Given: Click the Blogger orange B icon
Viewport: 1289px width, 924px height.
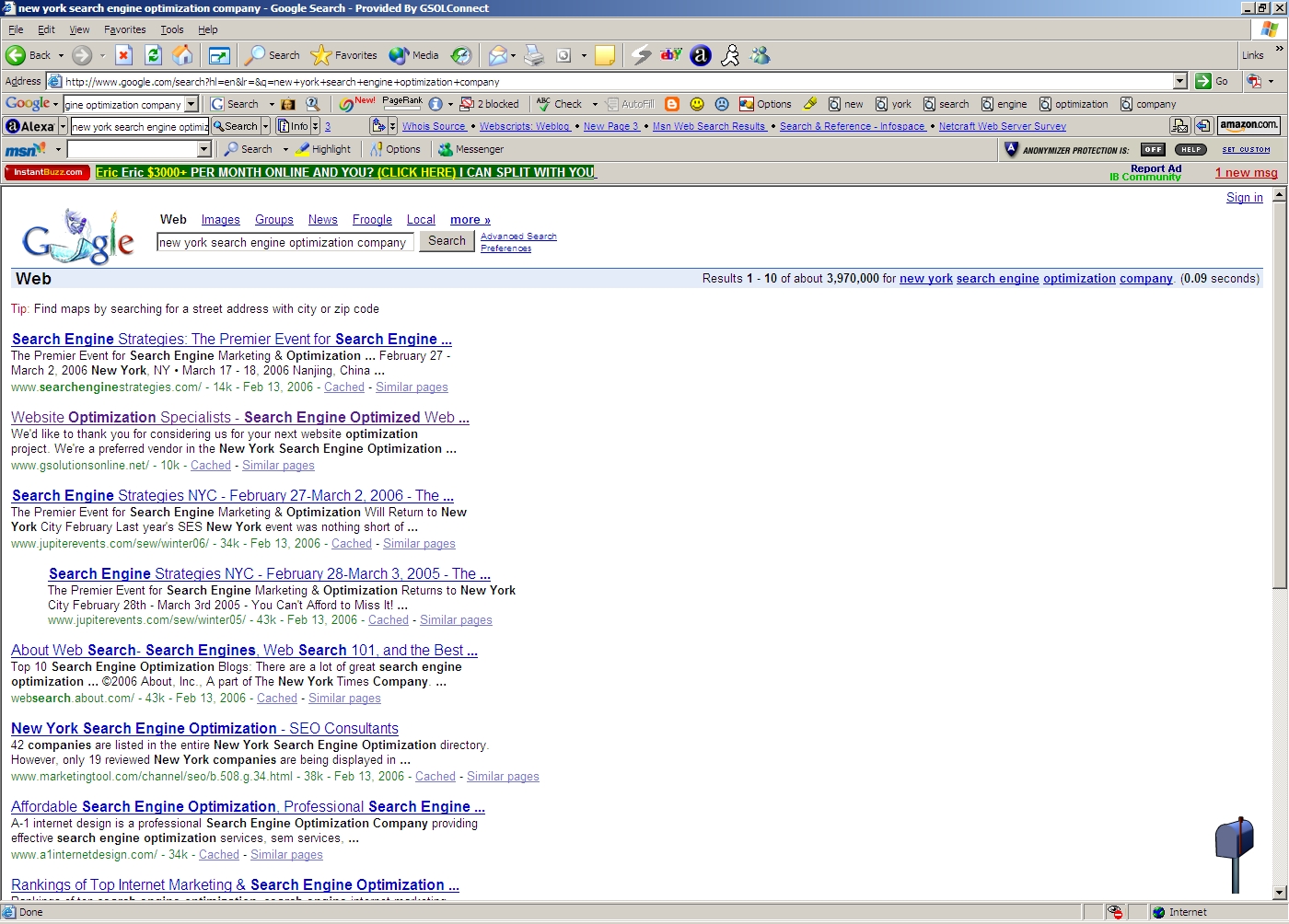Looking at the screenshot, I should coord(672,104).
